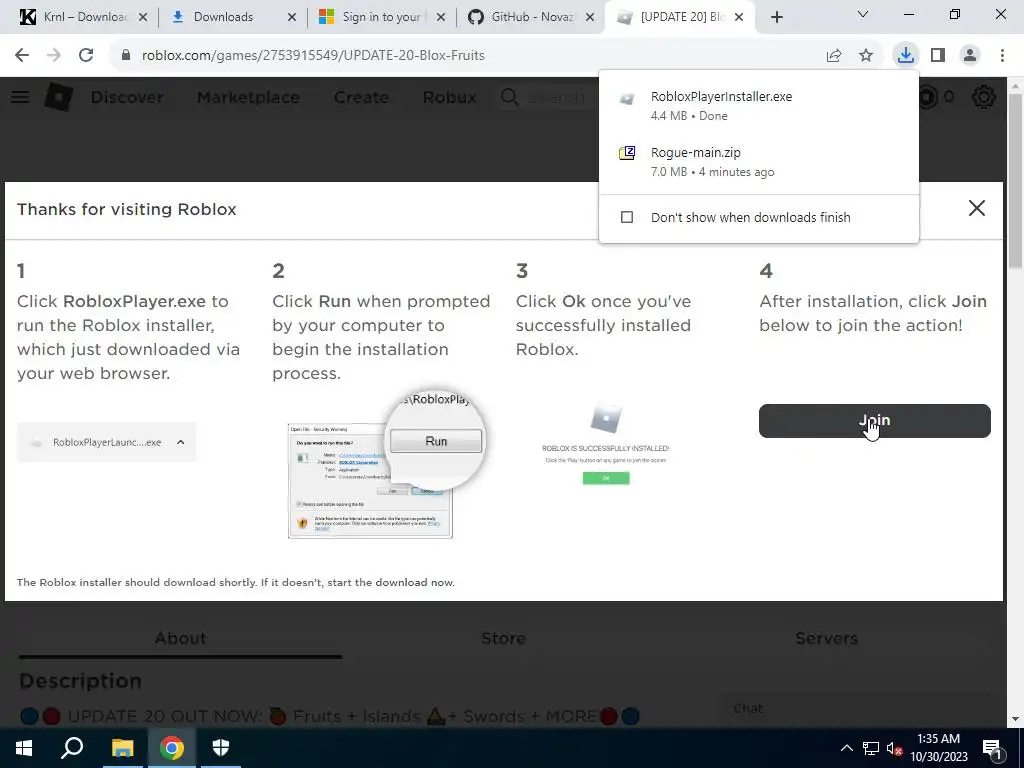Close the Thanks for visiting Roblox dialog
Screen dimensions: 1024x768
point(976,208)
